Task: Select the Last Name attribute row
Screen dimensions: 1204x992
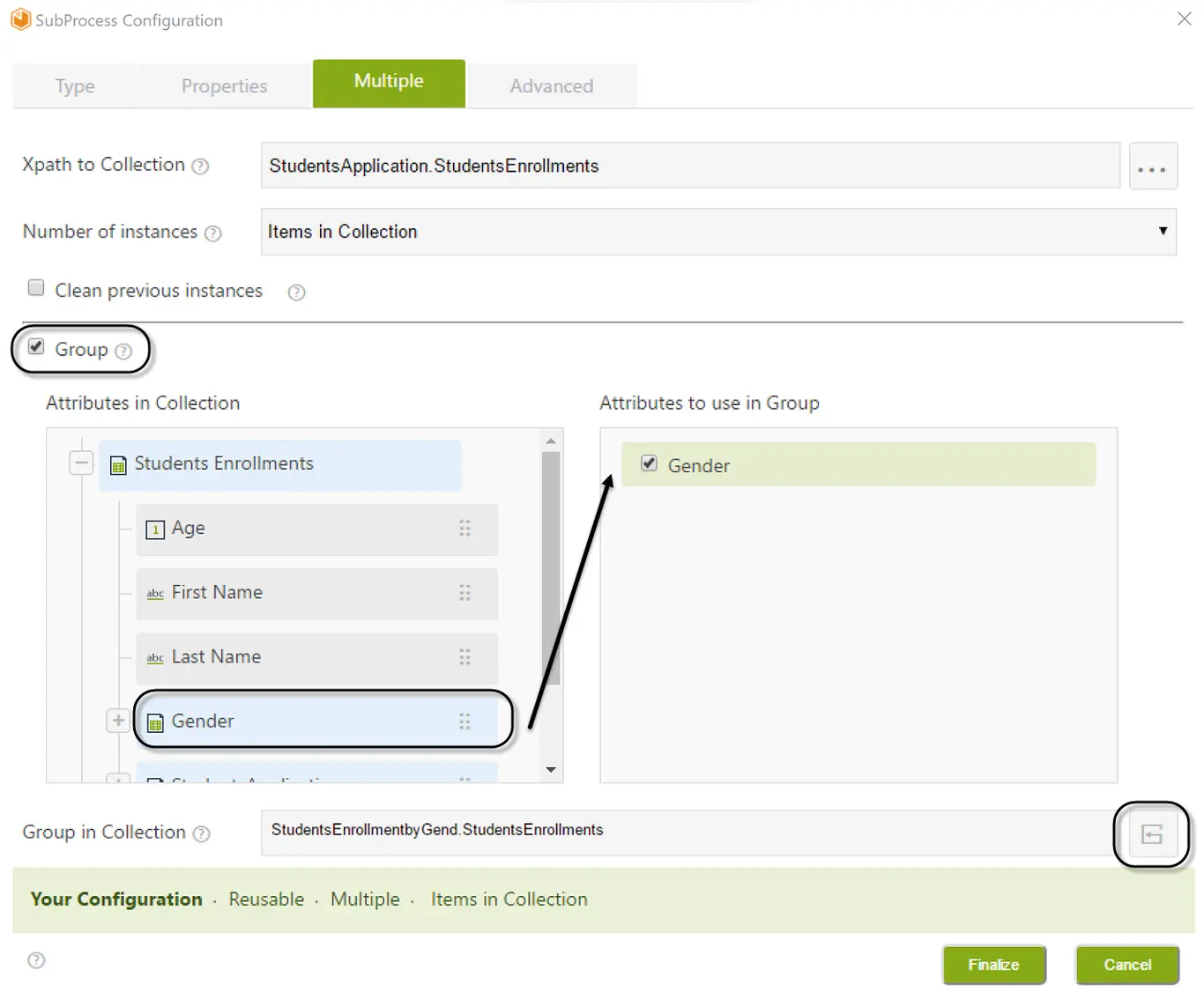Action: (x=316, y=658)
